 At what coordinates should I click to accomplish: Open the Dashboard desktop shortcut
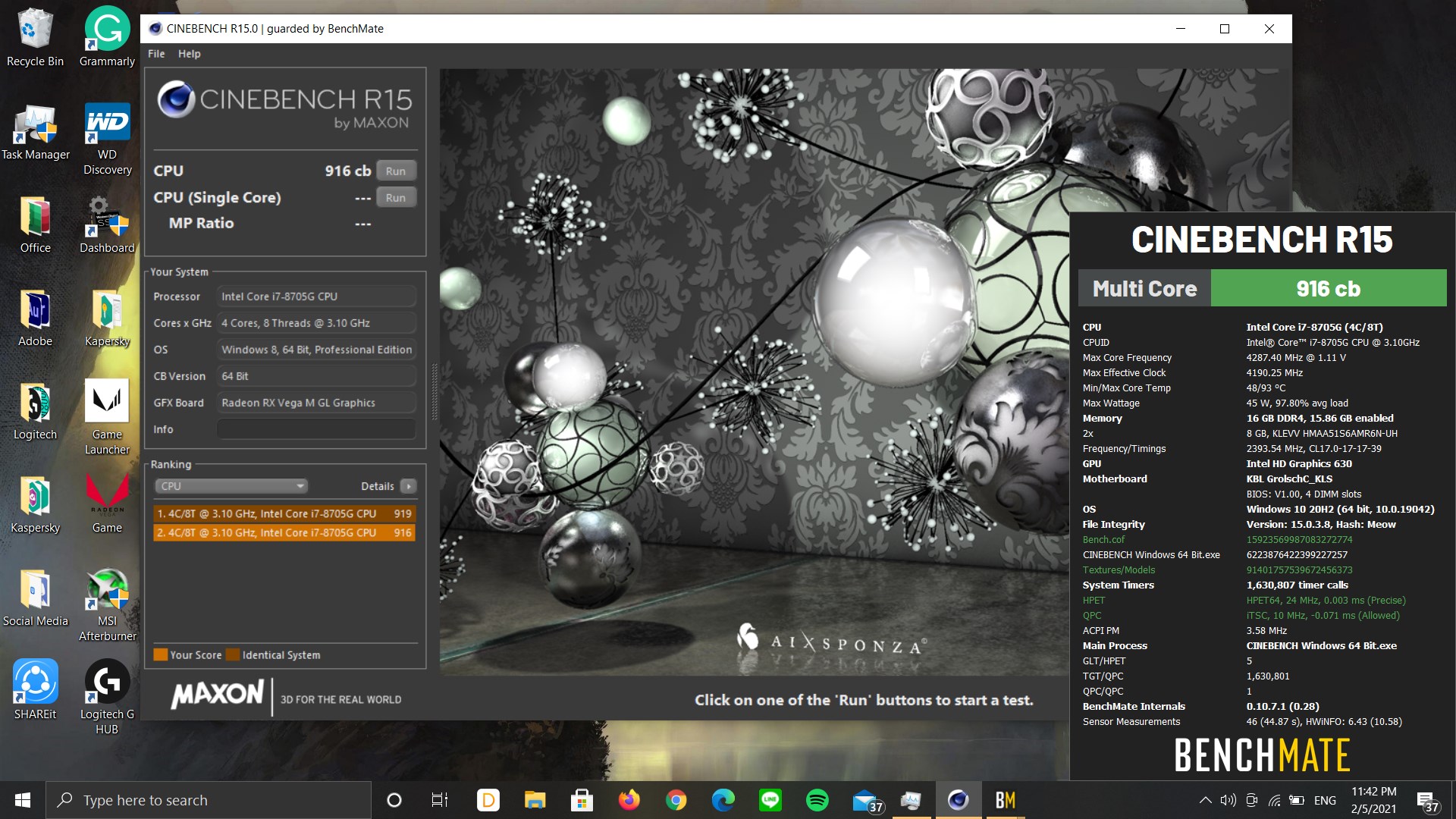tap(107, 225)
